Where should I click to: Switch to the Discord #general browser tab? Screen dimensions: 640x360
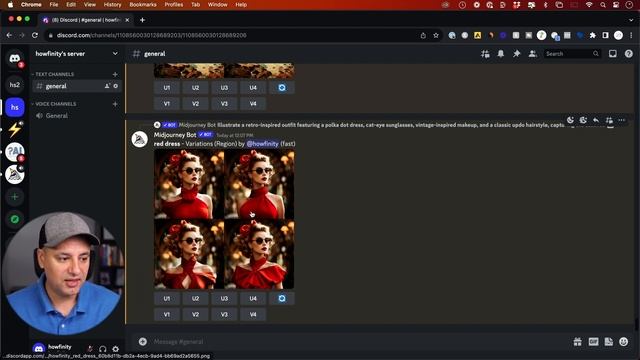[86, 20]
